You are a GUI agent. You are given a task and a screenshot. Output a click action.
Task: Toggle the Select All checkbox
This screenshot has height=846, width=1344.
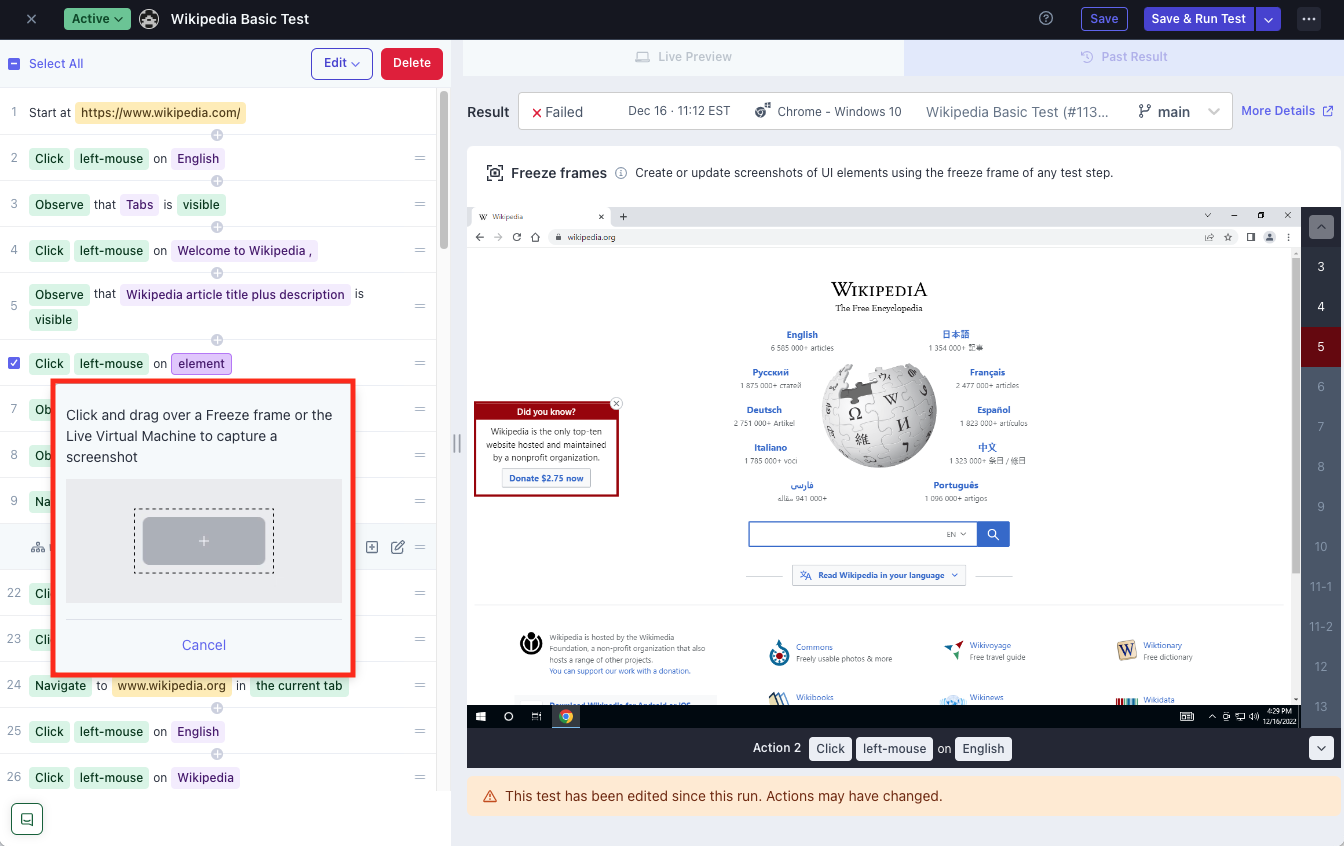(x=14, y=64)
